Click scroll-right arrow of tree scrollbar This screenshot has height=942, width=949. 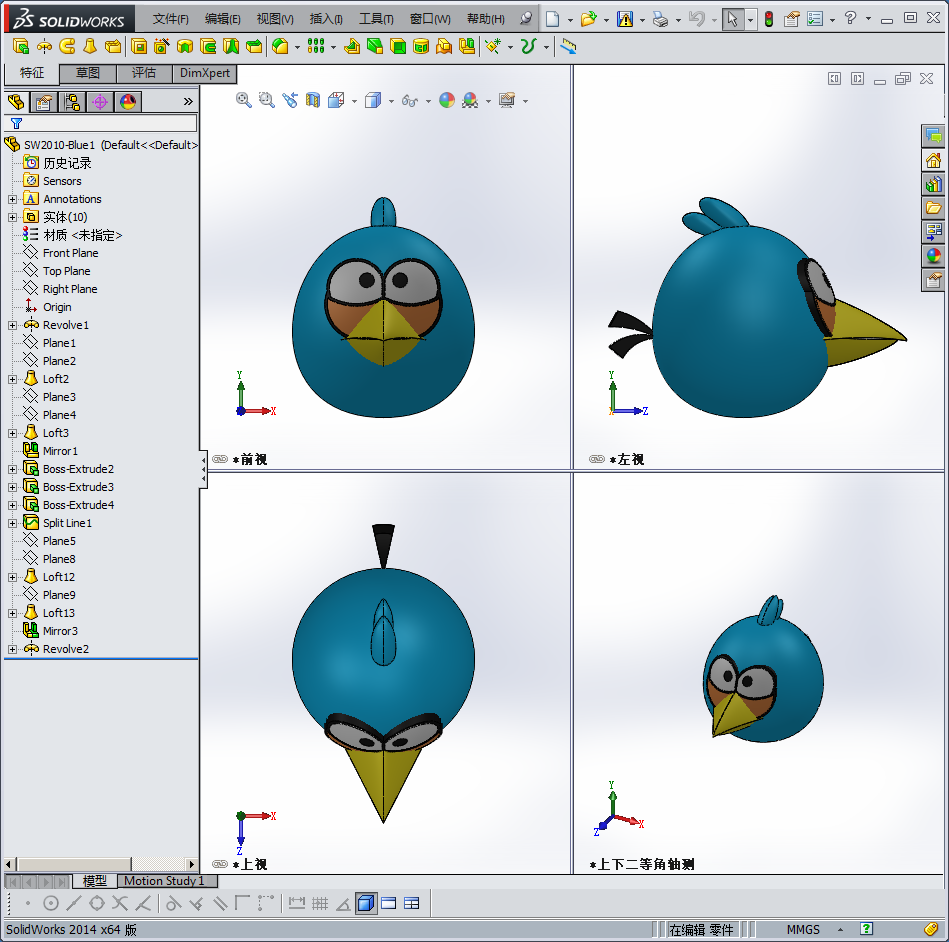[x=192, y=865]
